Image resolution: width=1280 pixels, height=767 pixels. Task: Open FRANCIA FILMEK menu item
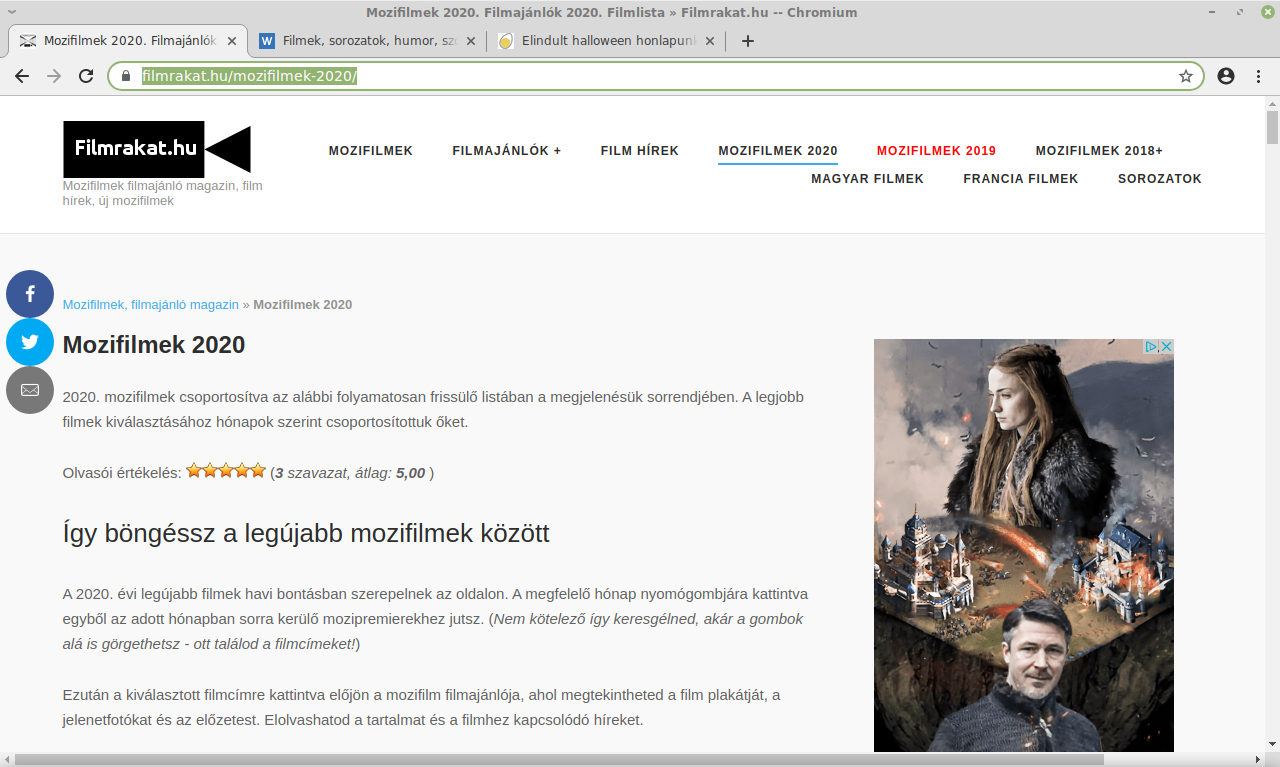click(x=1021, y=179)
